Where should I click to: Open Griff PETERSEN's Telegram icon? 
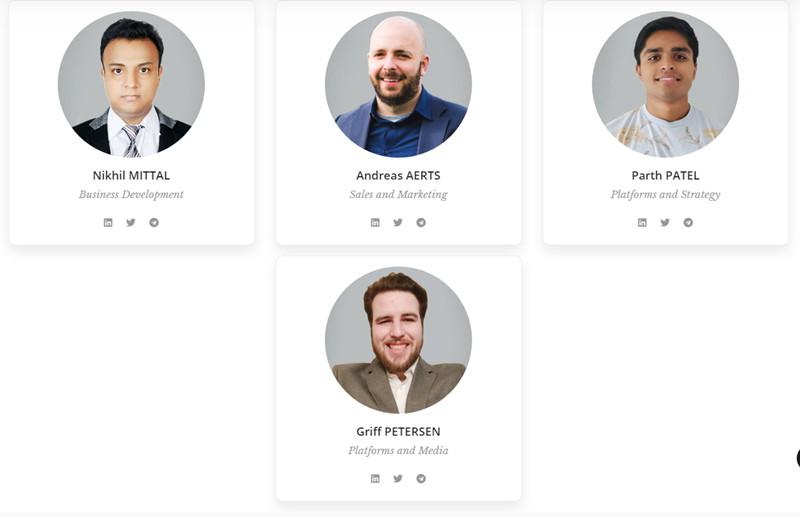(x=421, y=479)
